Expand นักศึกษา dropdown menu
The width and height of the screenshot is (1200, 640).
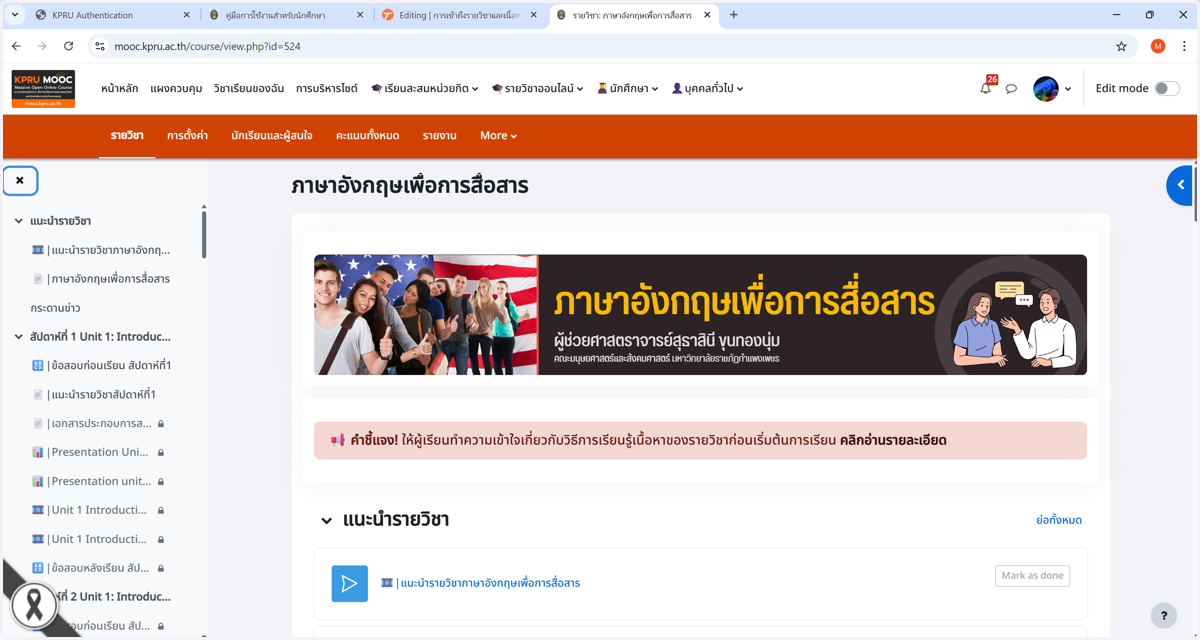click(x=627, y=89)
